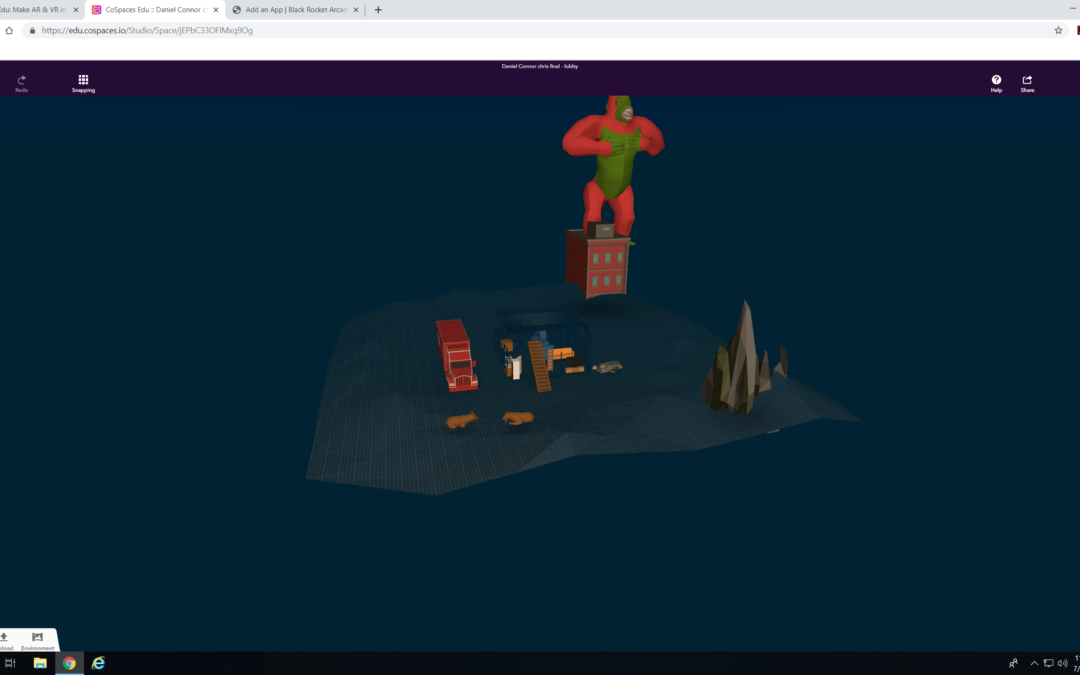Click the Redo button

tap(21, 83)
